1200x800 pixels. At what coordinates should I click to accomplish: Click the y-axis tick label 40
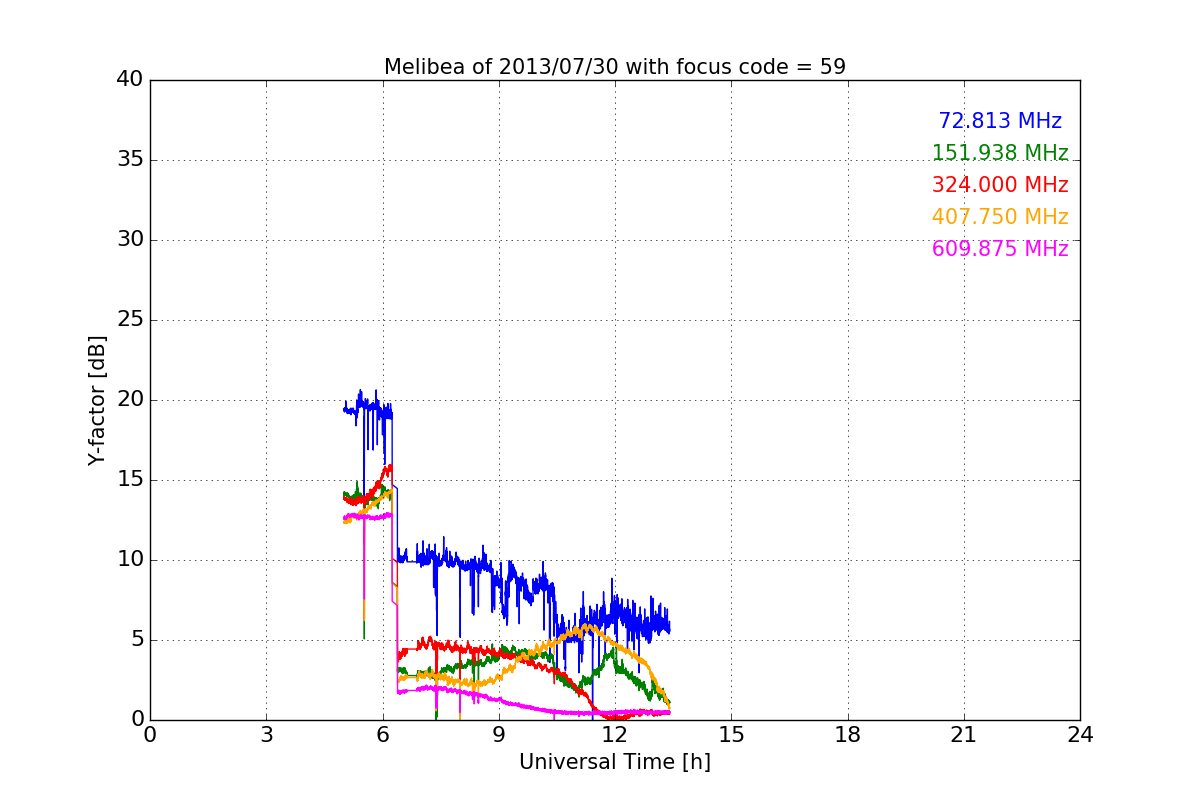(130, 80)
